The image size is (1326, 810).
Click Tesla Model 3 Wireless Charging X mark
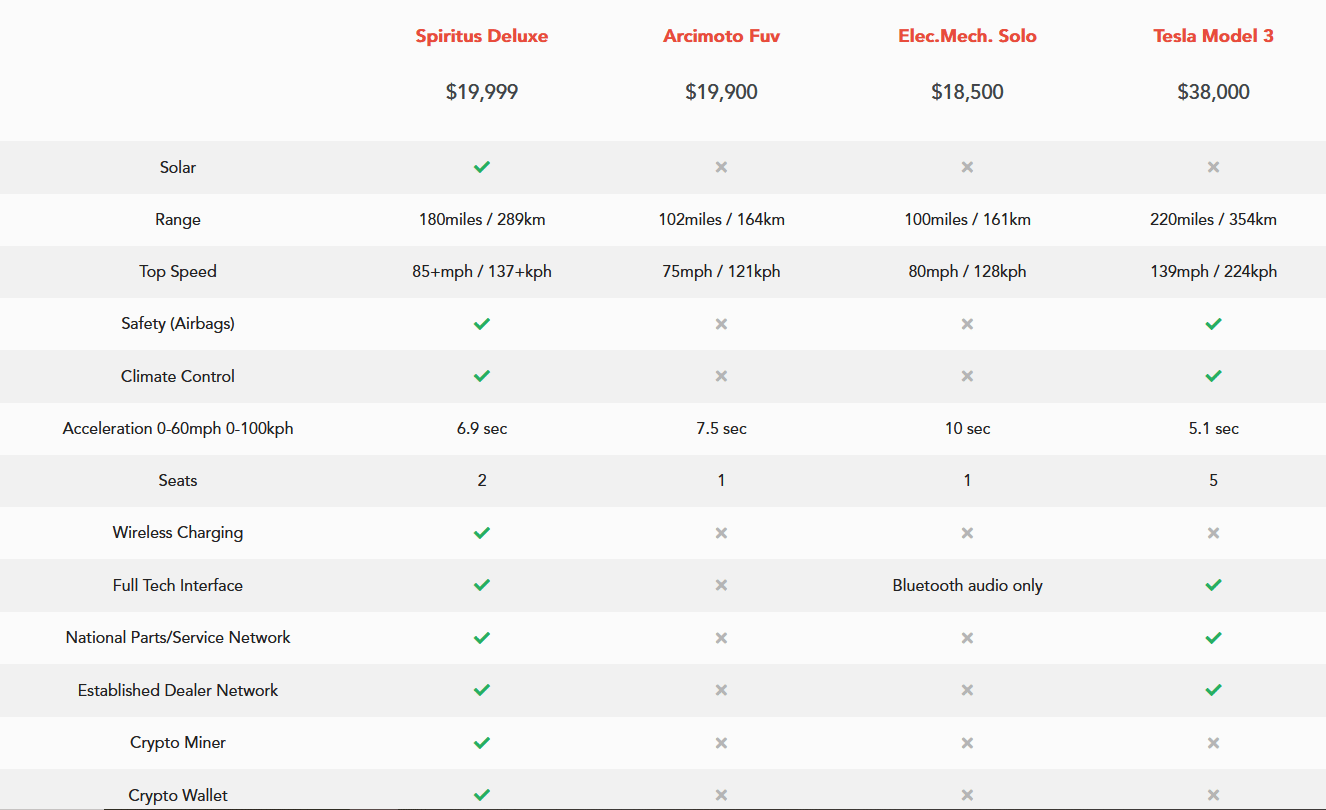click(1213, 533)
